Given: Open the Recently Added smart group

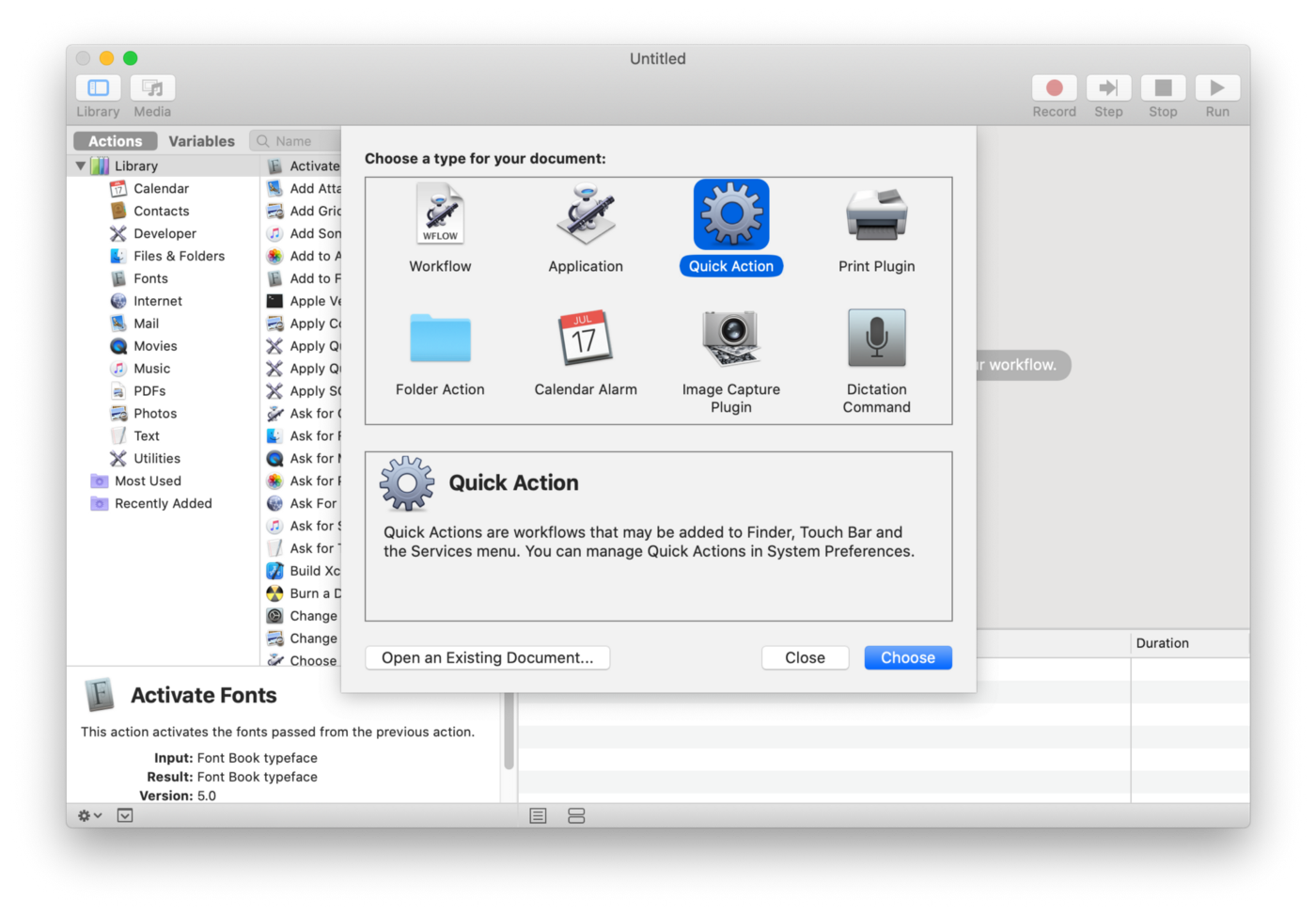Looking at the screenshot, I should tap(163, 503).
